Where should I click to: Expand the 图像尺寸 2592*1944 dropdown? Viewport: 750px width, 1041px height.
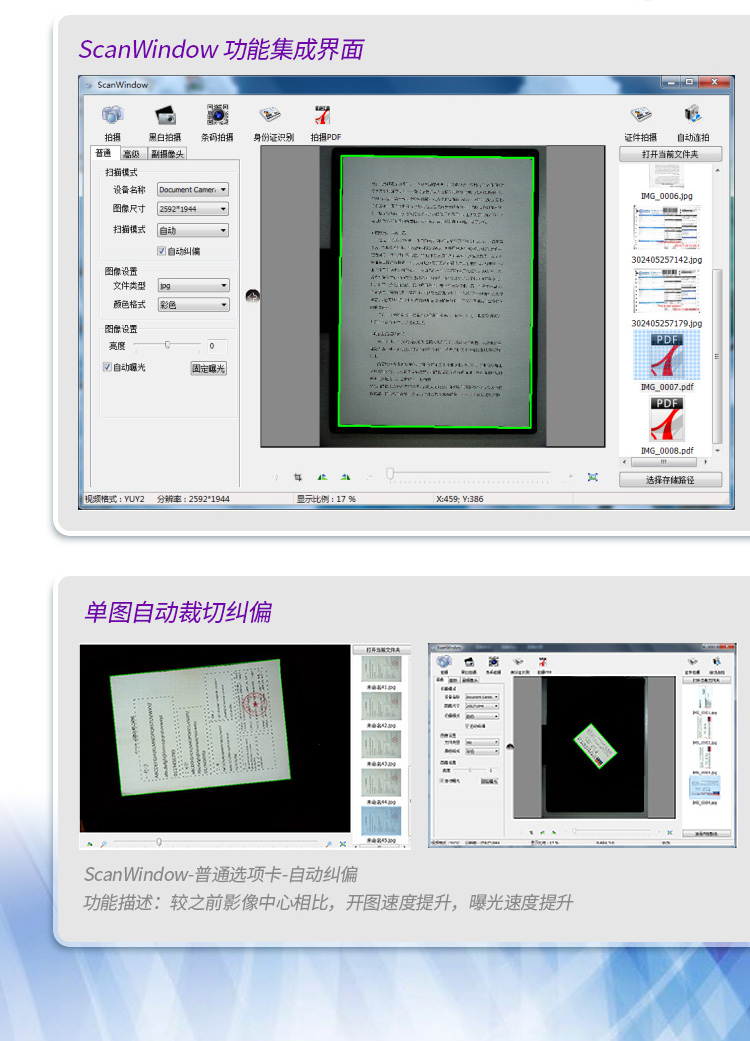[193, 209]
